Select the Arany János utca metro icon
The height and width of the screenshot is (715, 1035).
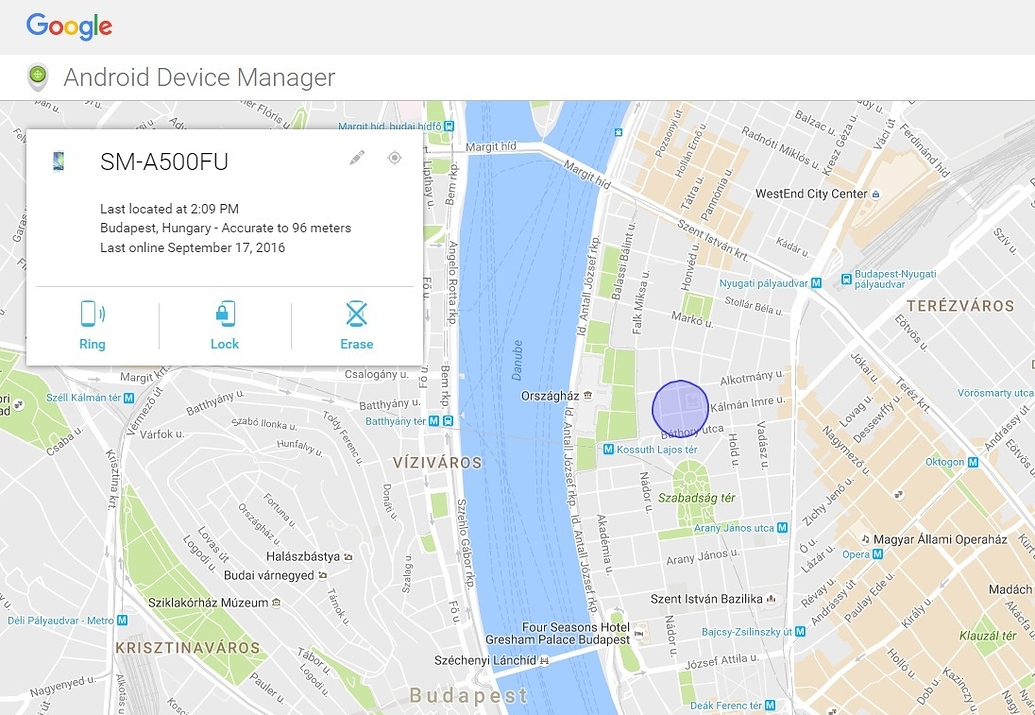coord(783,528)
